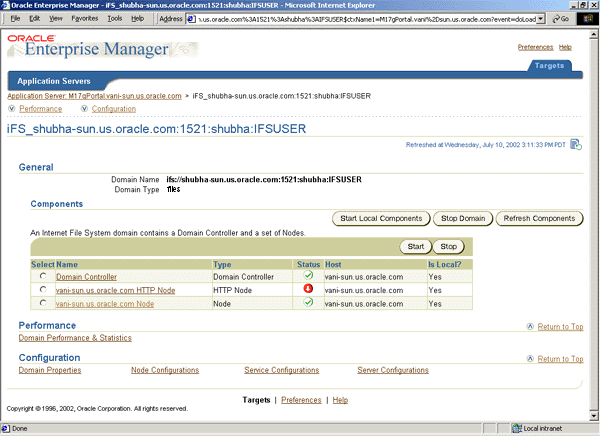This screenshot has height=436, width=600.
Task: Click Start Local Components button
Action: coord(381,219)
